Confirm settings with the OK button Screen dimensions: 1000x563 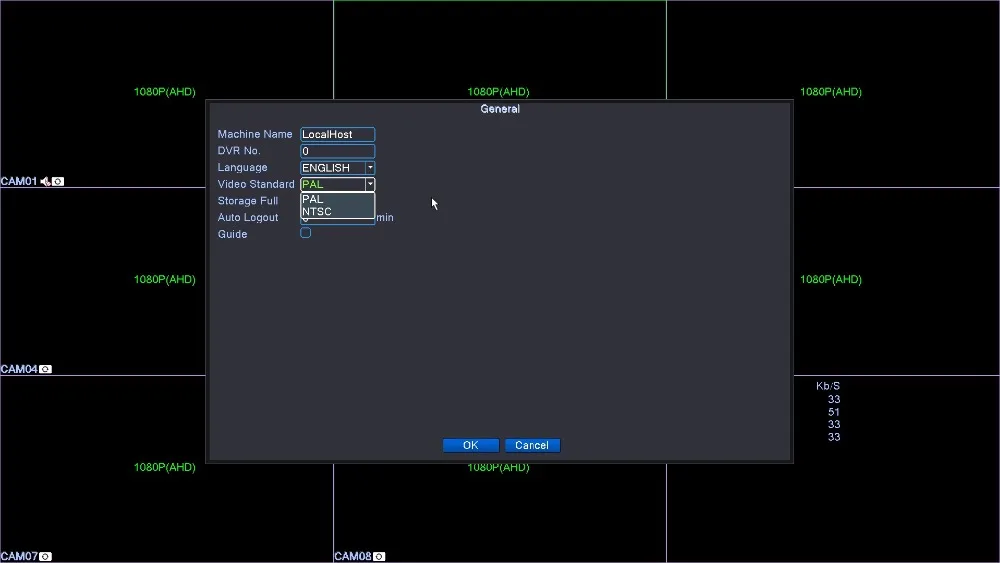(471, 445)
